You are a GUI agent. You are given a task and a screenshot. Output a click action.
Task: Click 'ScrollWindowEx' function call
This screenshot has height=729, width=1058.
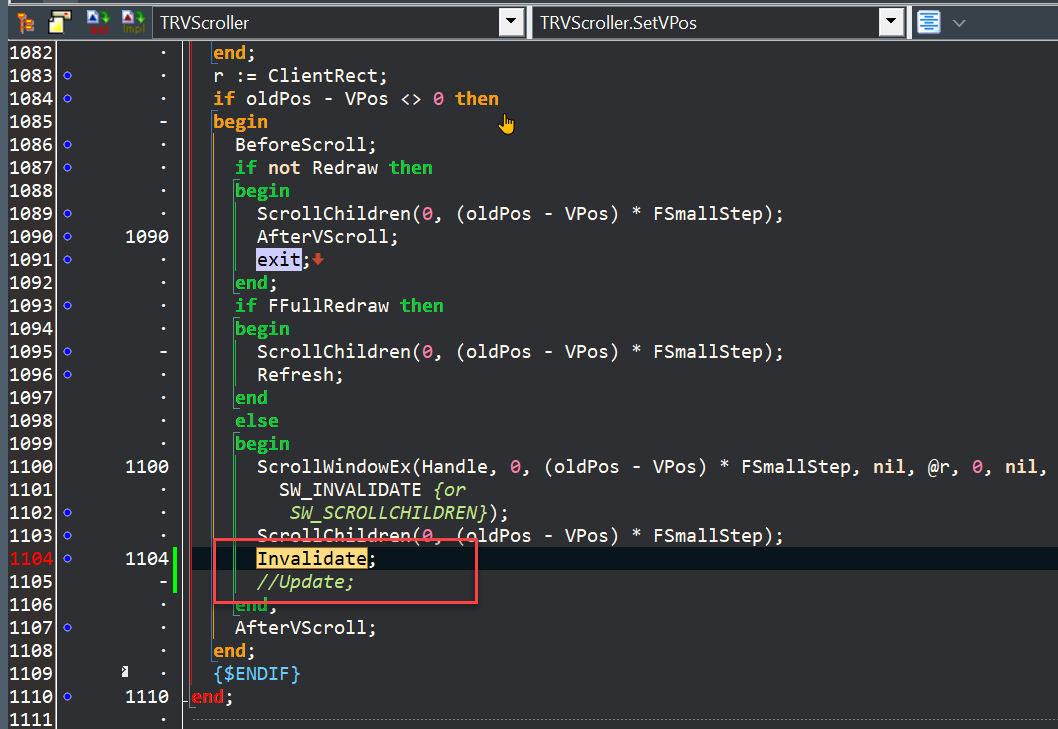(x=333, y=466)
